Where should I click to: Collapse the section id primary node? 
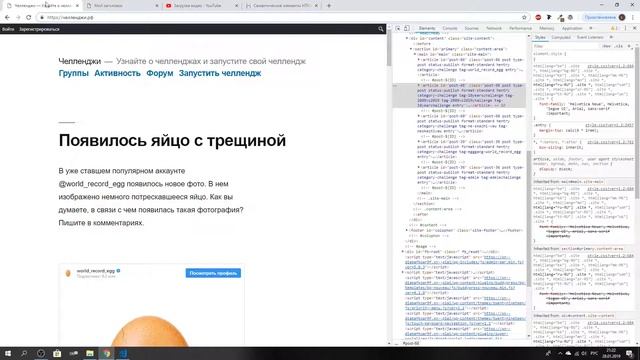pos(411,49)
